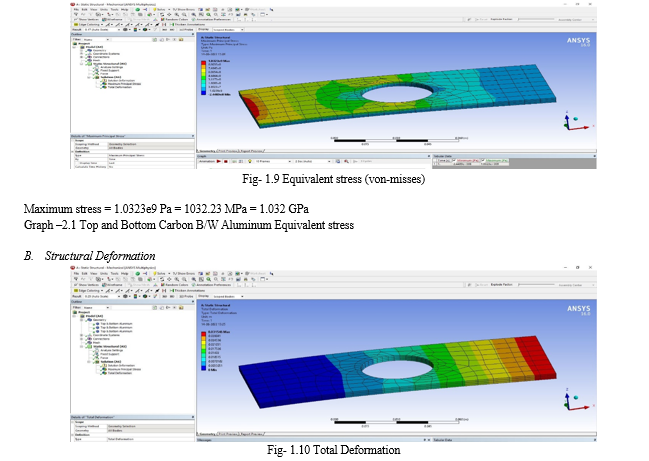Collapse the Solution (A6) node in the upper Outline
Viewport: 649px width, 461px height.
[89, 77]
